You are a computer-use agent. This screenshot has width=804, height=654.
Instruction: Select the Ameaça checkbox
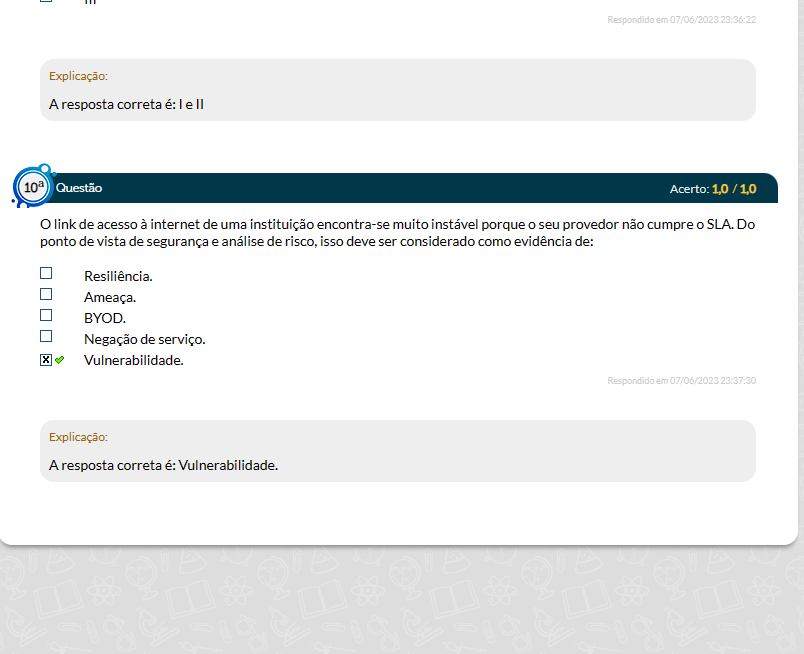click(46, 294)
